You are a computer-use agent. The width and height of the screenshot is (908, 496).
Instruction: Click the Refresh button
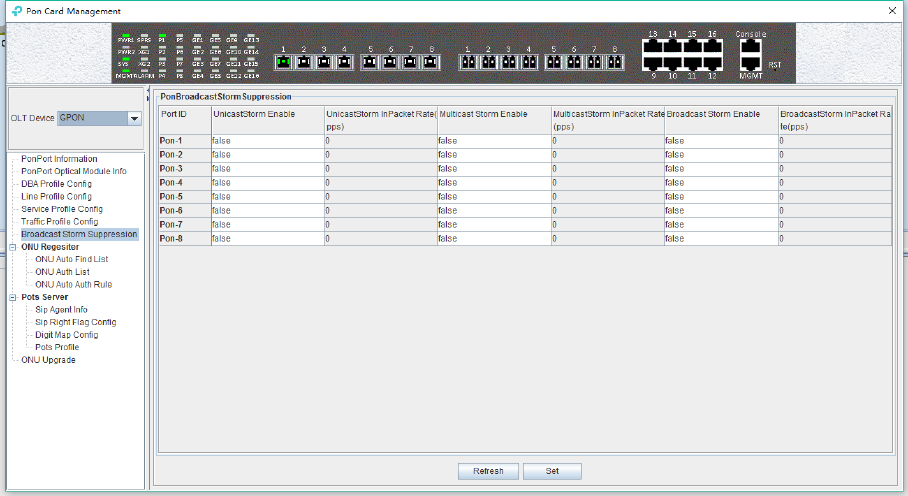click(x=488, y=471)
